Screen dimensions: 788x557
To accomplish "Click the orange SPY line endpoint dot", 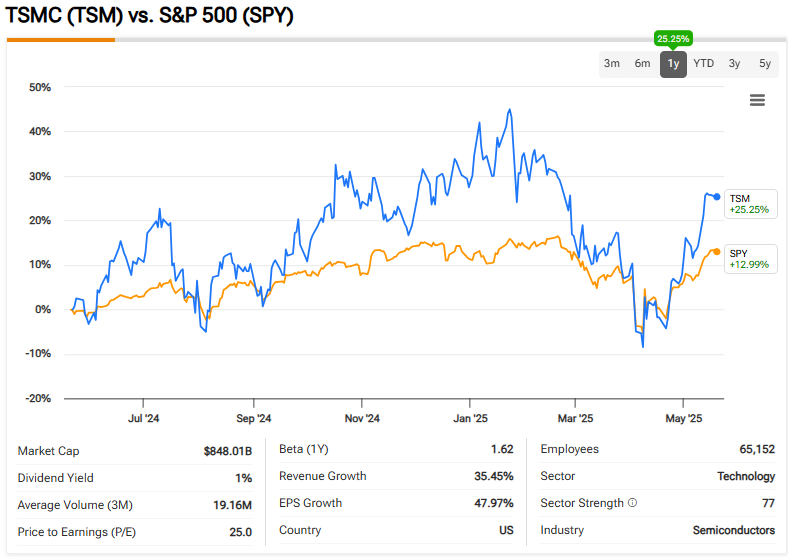I will click(x=717, y=252).
